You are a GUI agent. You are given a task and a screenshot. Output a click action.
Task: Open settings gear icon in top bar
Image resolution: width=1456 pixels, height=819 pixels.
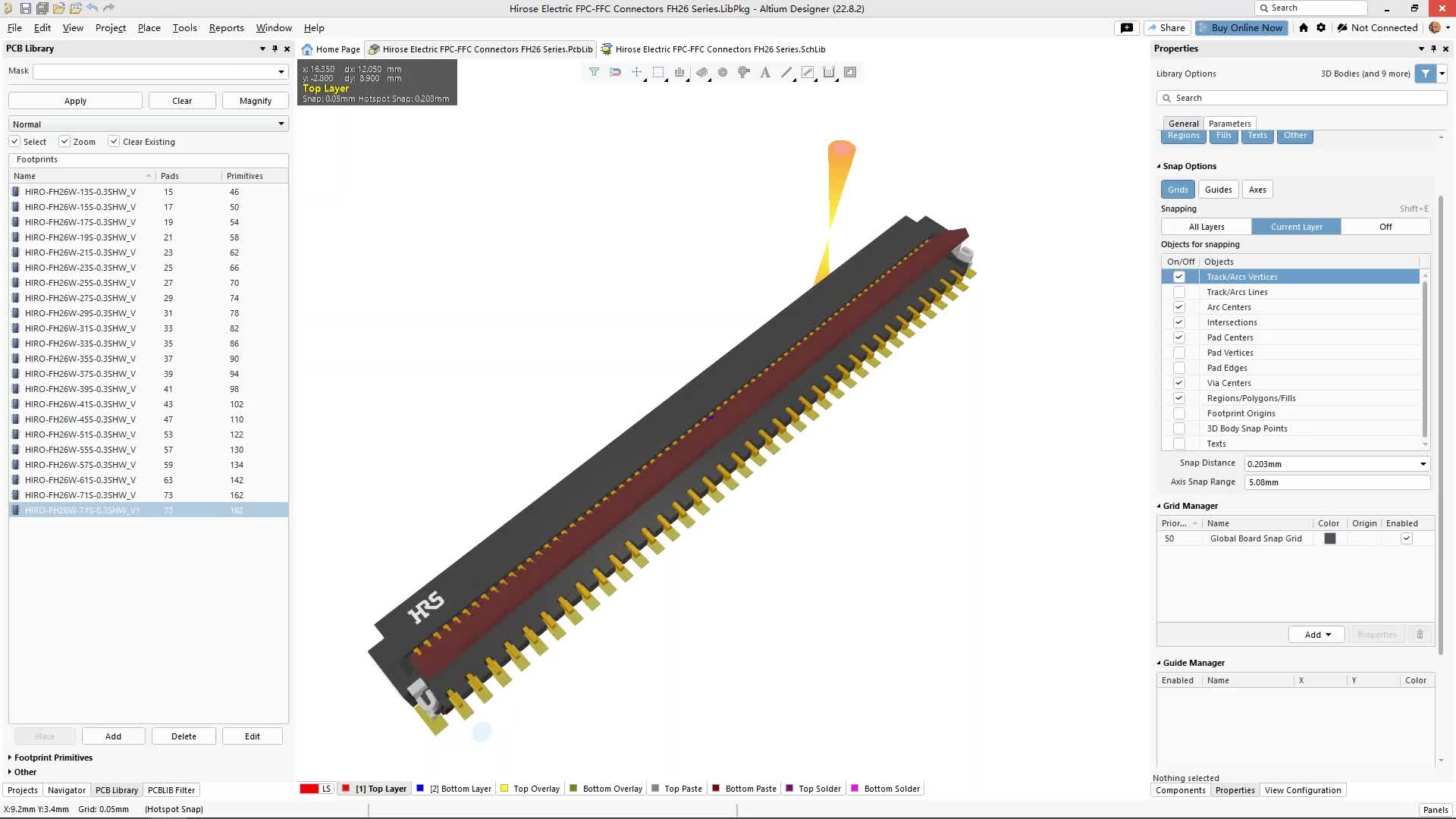1321,27
